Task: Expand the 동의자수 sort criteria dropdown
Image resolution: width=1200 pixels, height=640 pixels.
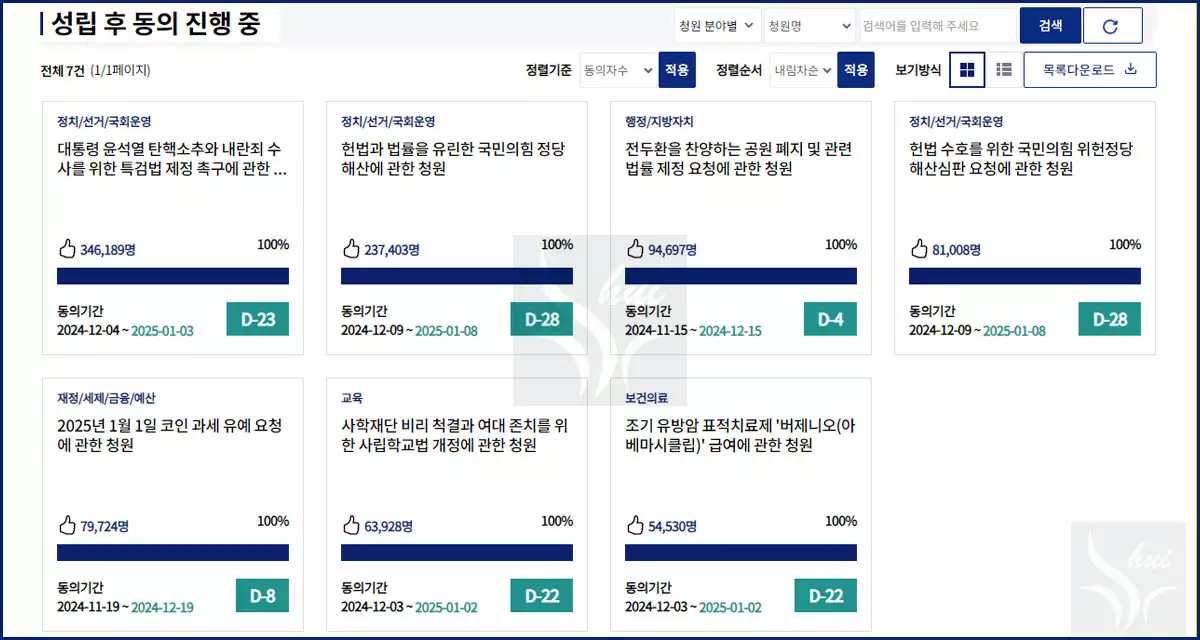Action: tap(617, 71)
